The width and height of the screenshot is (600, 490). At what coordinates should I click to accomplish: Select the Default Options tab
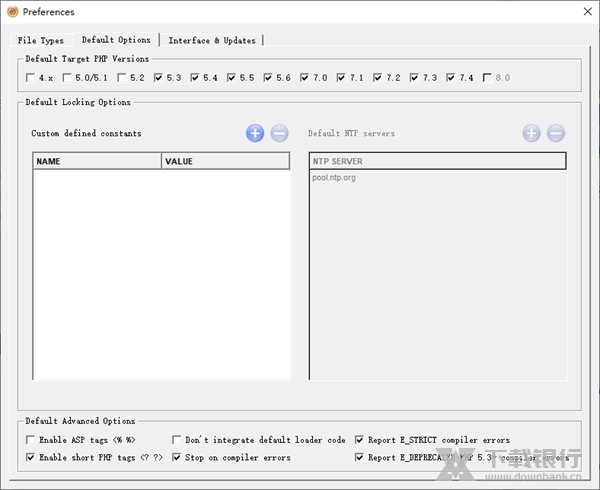coord(116,40)
